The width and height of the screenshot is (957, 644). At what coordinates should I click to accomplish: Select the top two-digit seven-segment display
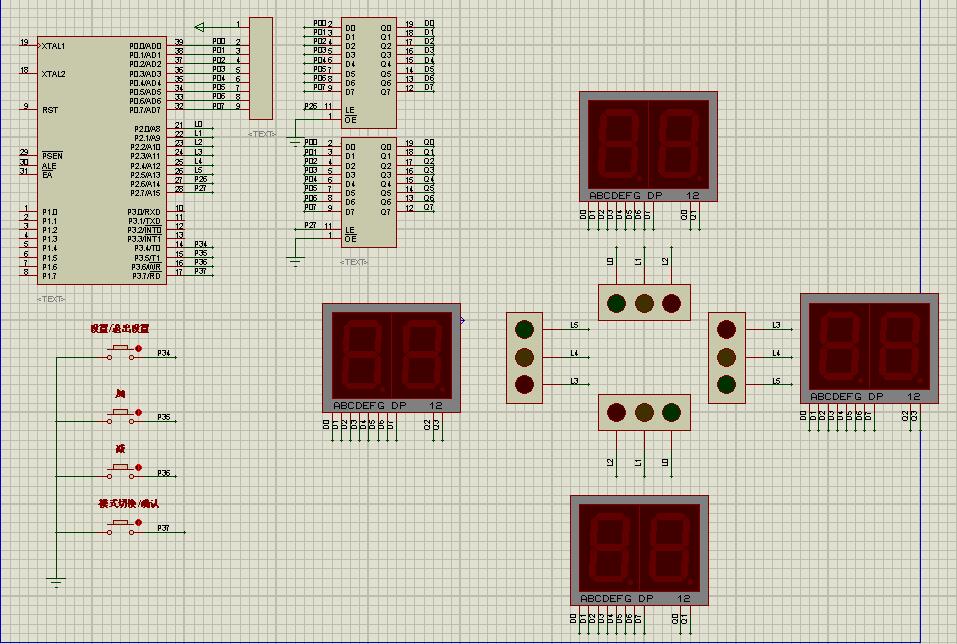(x=648, y=147)
